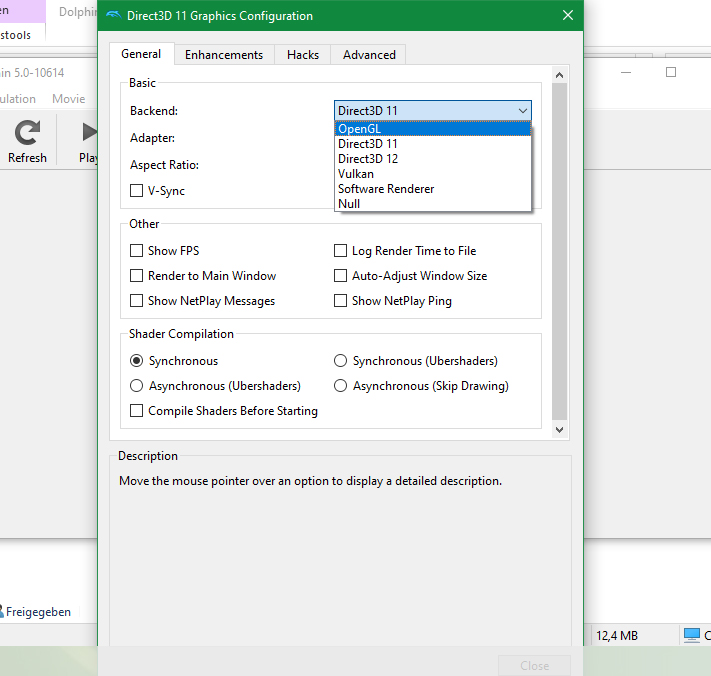Screen dimensions: 711x676
Task: Open the Movie menu in Dolphin
Action: click(x=68, y=99)
